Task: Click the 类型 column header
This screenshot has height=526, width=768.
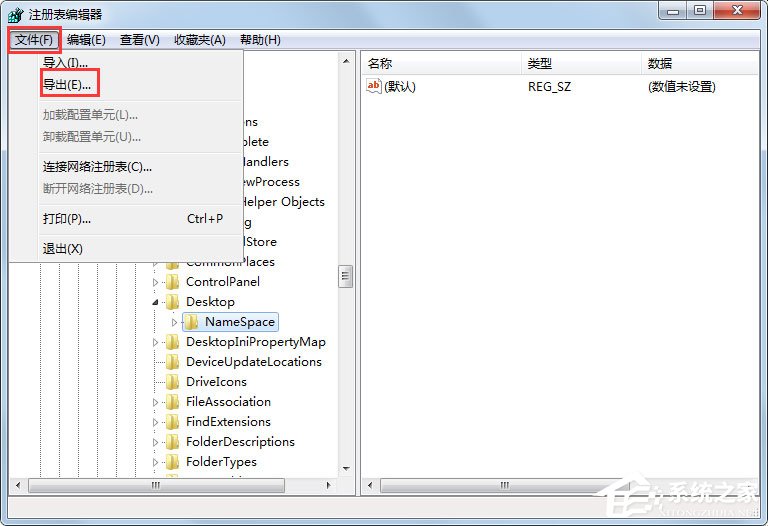Action: point(581,63)
